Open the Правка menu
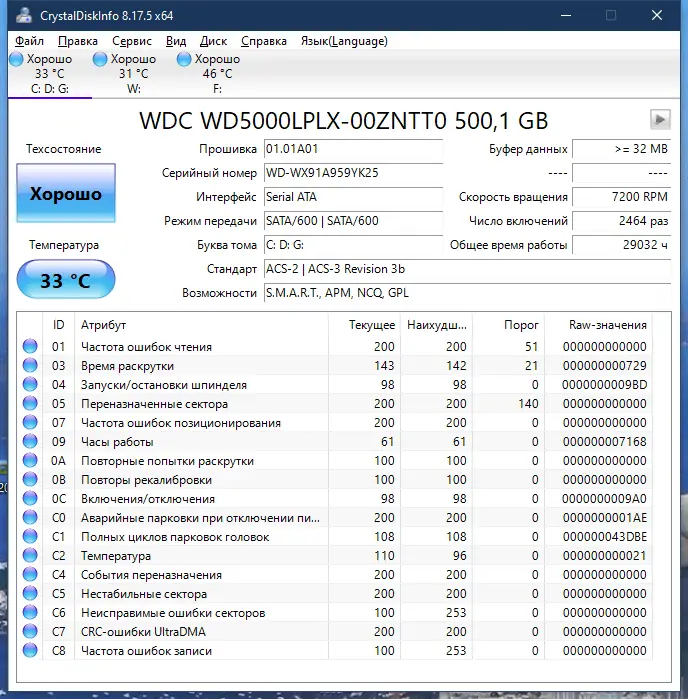Viewport: 688px width, 699px height. (x=78, y=41)
